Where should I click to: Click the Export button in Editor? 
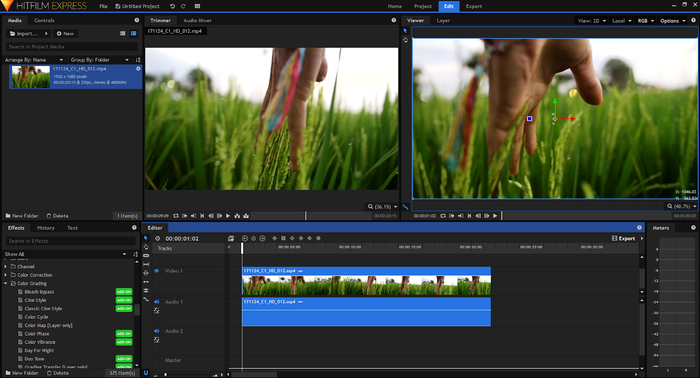(624, 238)
